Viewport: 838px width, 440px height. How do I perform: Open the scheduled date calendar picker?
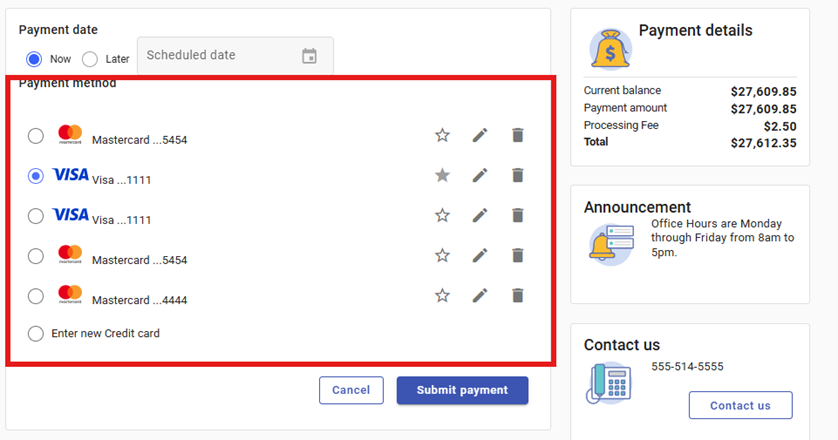pyautogui.click(x=309, y=56)
